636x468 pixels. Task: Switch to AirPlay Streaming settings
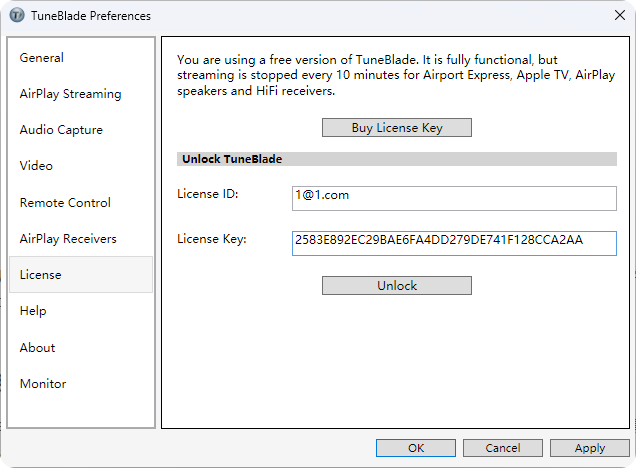(x=70, y=94)
